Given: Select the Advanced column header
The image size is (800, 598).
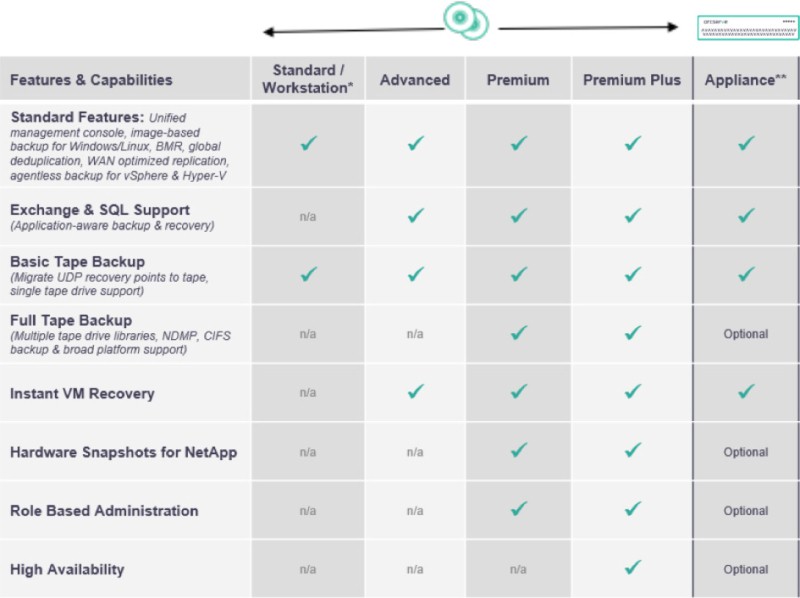Looking at the screenshot, I should point(415,80).
